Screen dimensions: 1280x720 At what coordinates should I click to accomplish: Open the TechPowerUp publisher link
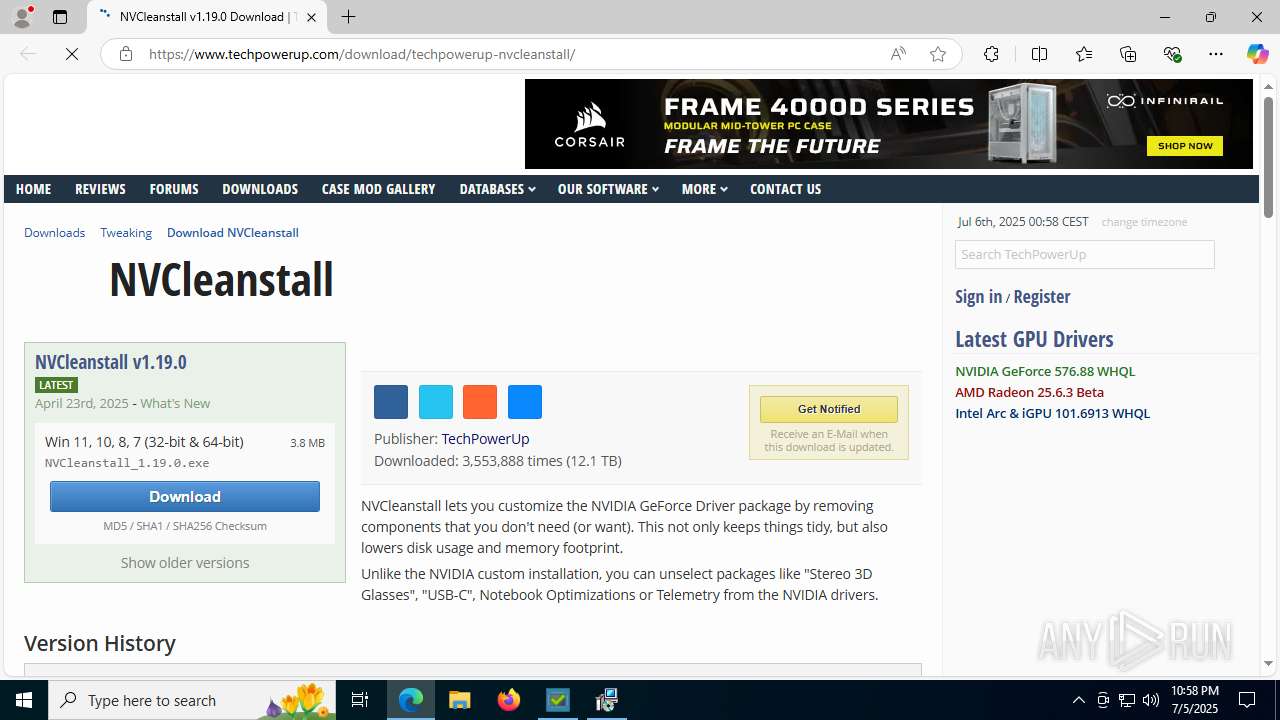[x=485, y=439]
